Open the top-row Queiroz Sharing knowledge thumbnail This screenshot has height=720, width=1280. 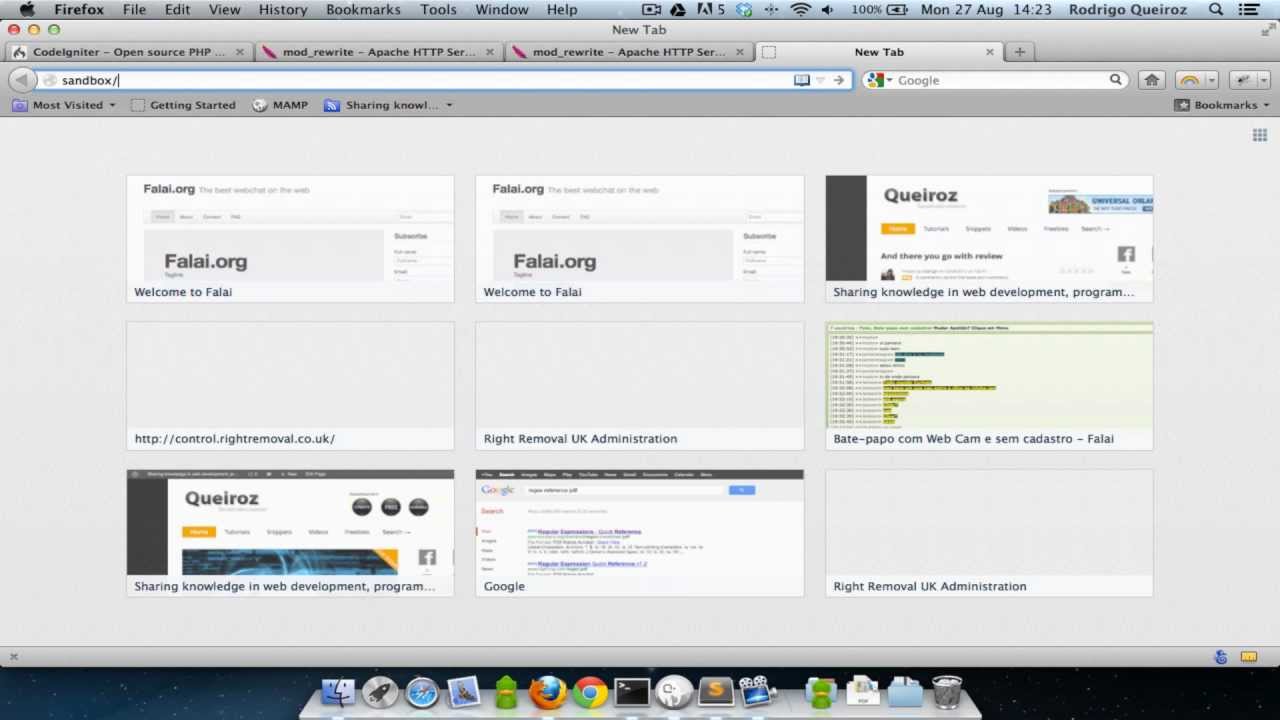coord(989,238)
